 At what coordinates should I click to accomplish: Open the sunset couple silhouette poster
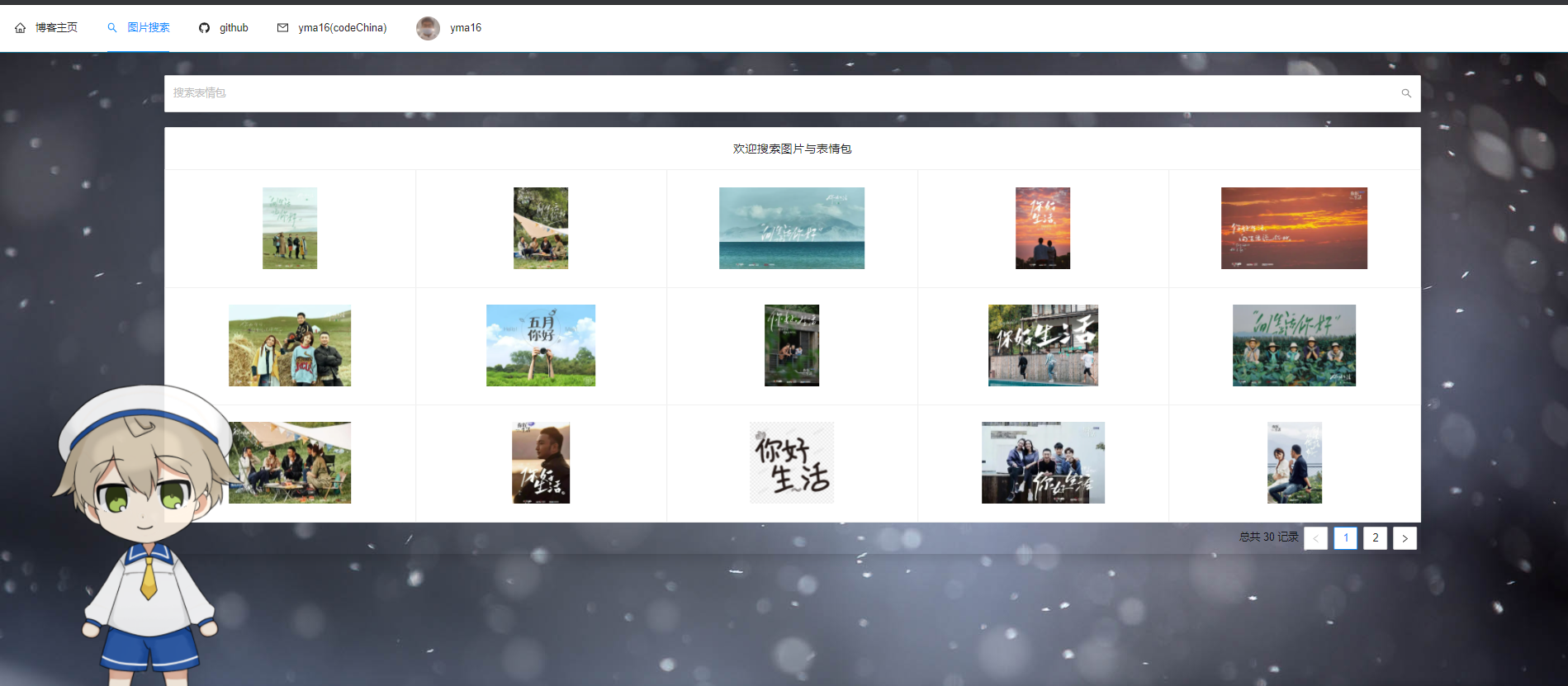[x=1043, y=228]
